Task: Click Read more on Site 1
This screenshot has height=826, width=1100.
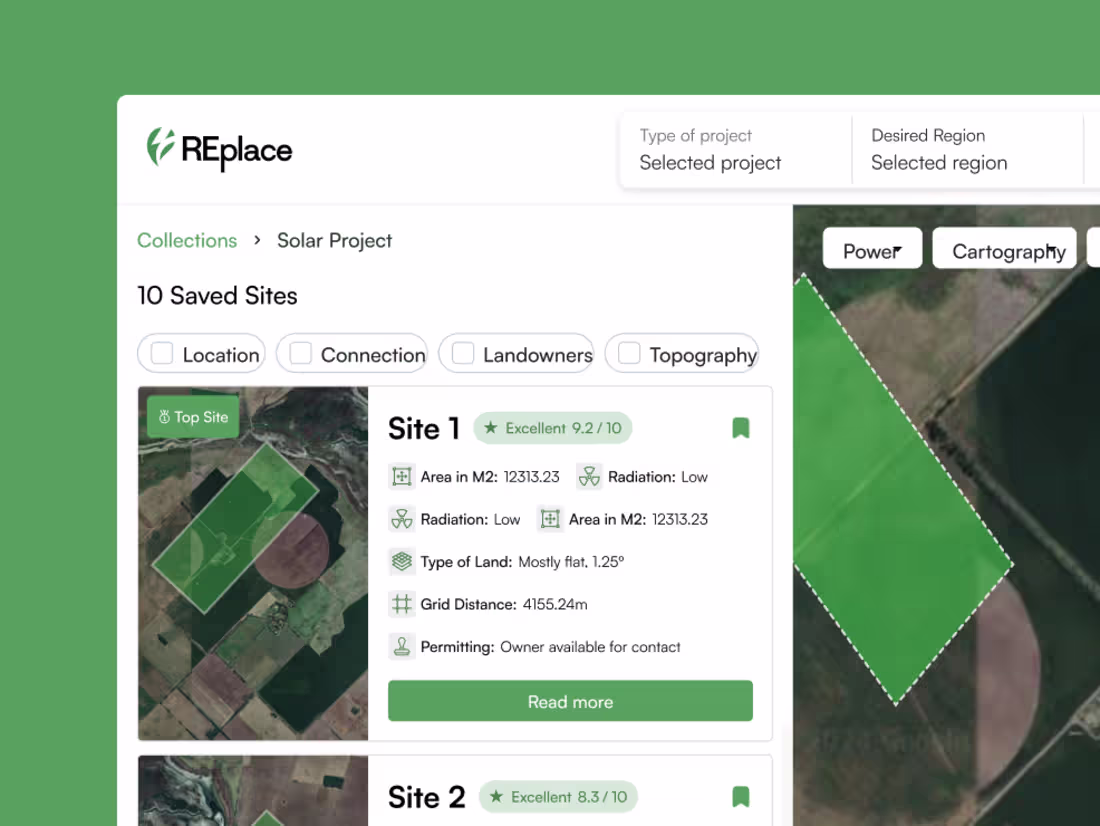Action: tap(570, 701)
